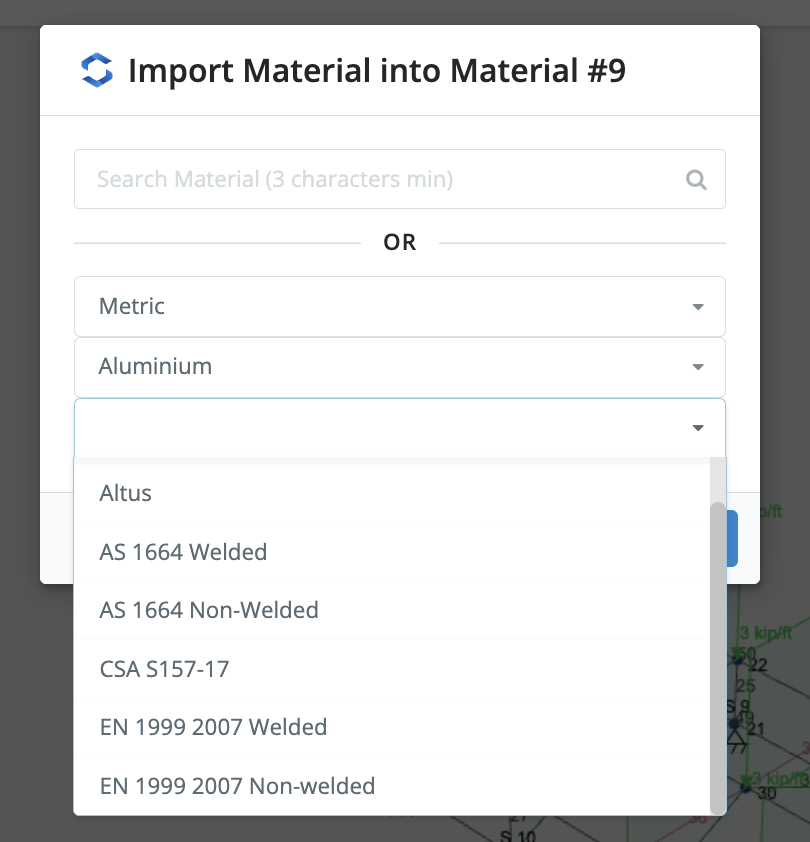Screen dimensions: 810x842
Task: Open the Aluminium material type dropdown
Action: coord(400,367)
